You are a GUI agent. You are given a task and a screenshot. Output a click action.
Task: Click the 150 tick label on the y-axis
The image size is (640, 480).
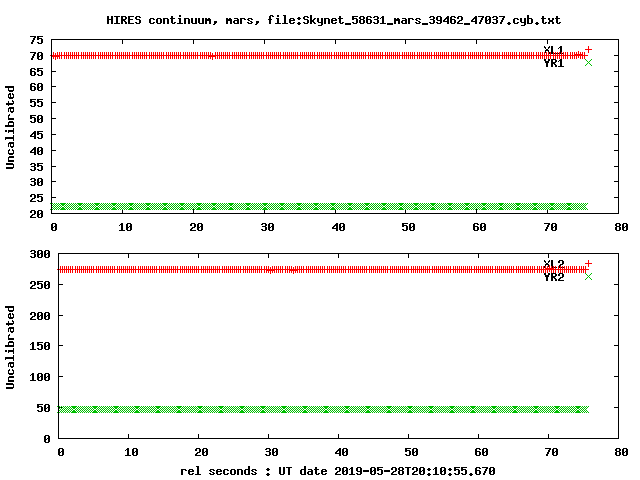tap(40, 346)
